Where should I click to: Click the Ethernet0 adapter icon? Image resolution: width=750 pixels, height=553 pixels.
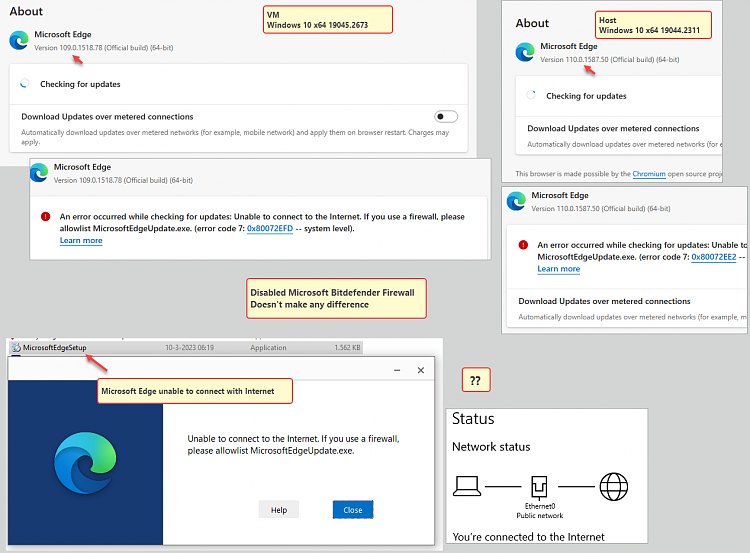pyautogui.click(x=539, y=487)
